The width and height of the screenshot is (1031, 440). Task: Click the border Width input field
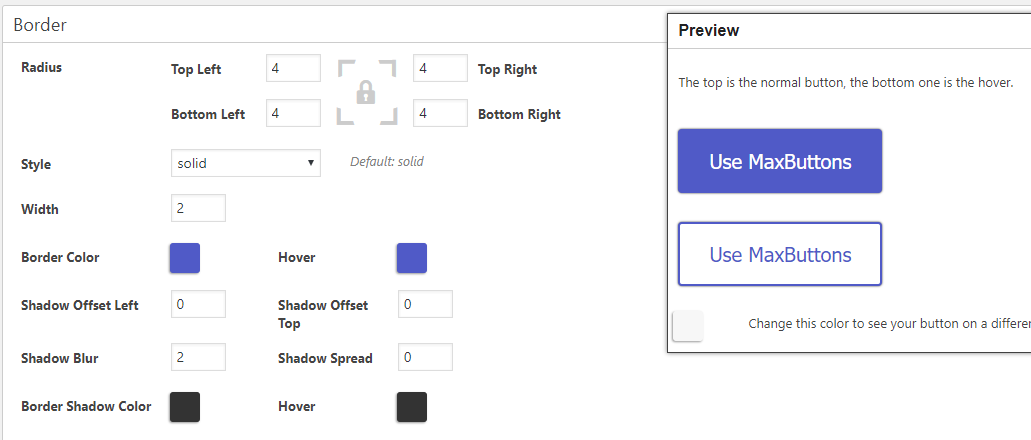coord(198,208)
